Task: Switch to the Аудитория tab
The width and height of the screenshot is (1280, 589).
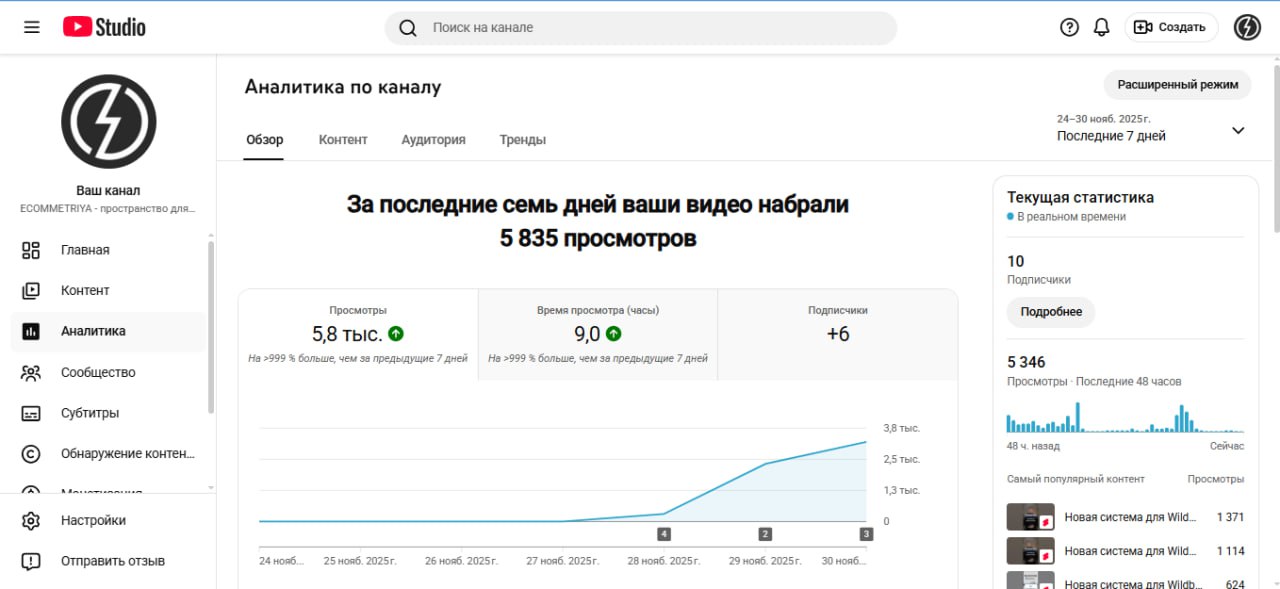Action: click(x=433, y=140)
